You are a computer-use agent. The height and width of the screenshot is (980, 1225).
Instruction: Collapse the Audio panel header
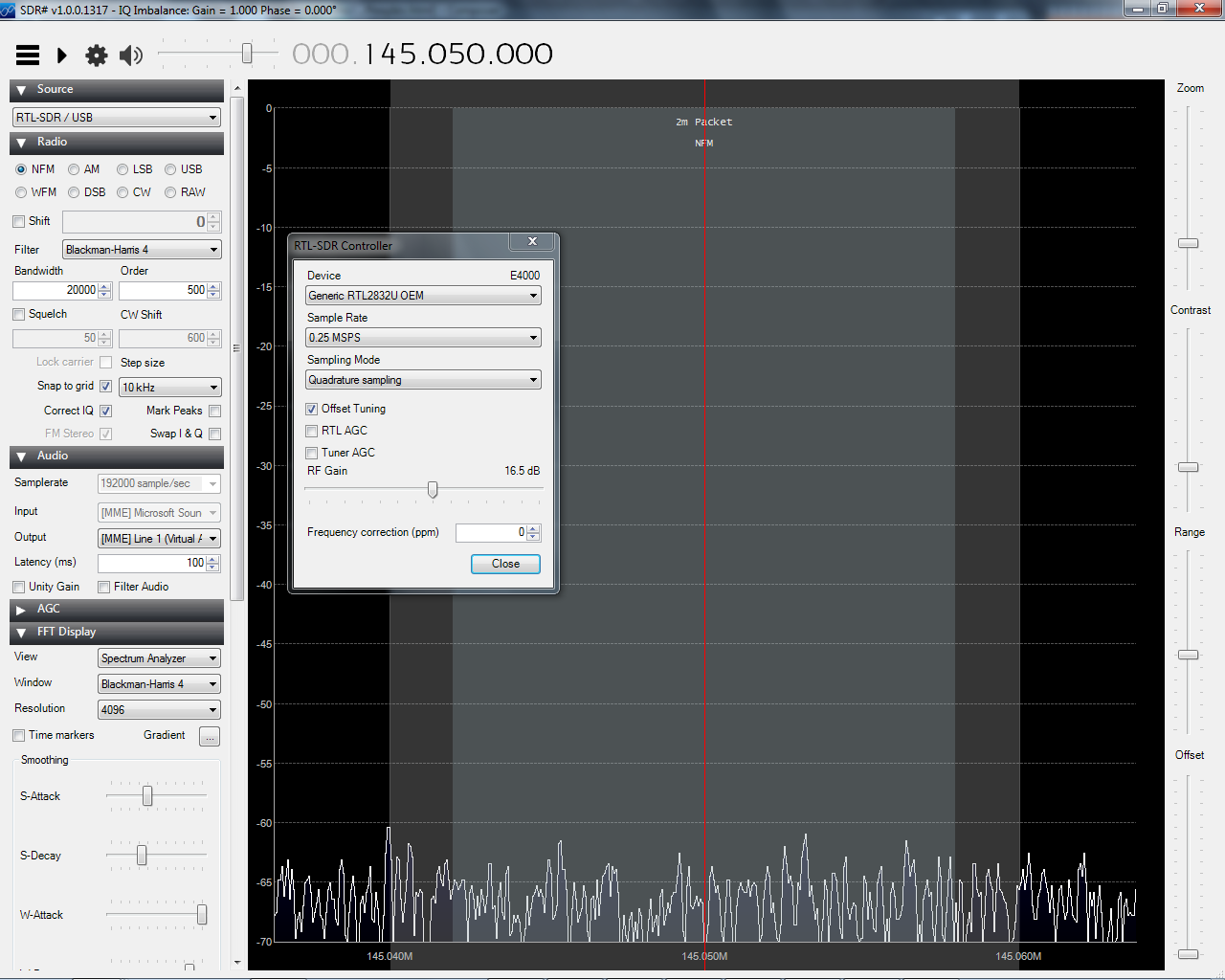117,457
